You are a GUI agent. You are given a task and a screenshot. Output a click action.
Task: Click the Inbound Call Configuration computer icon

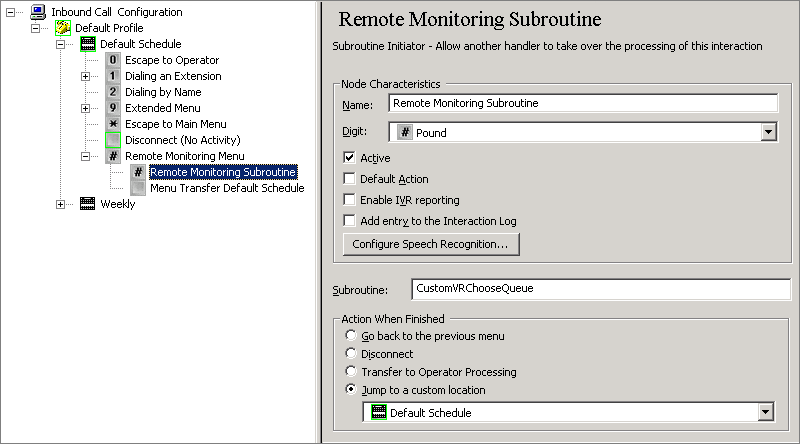[38, 12]
